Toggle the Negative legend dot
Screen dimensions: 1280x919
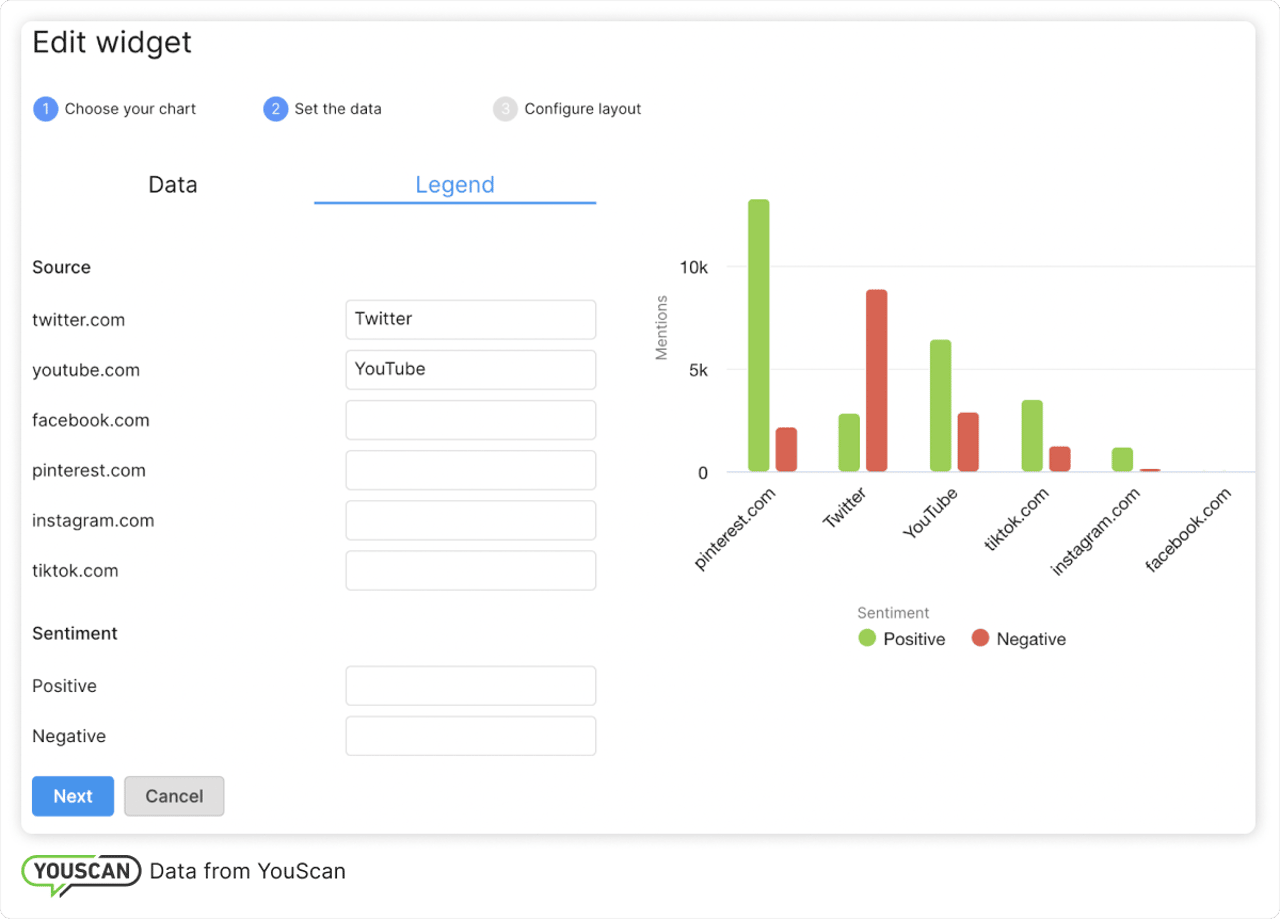980,638
